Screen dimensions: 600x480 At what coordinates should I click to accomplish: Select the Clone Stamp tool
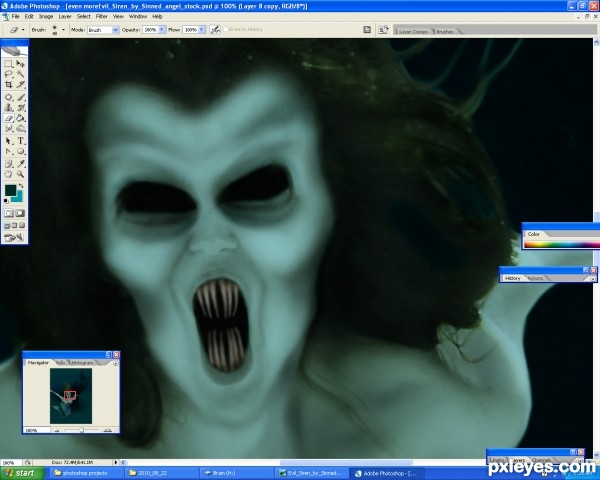click(x=8, y=108)
